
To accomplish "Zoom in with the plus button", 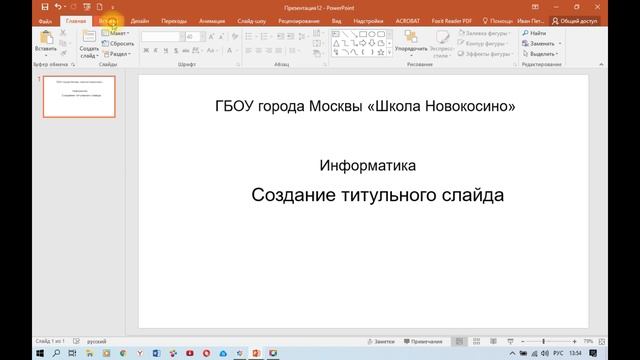I will coord(574,341).
